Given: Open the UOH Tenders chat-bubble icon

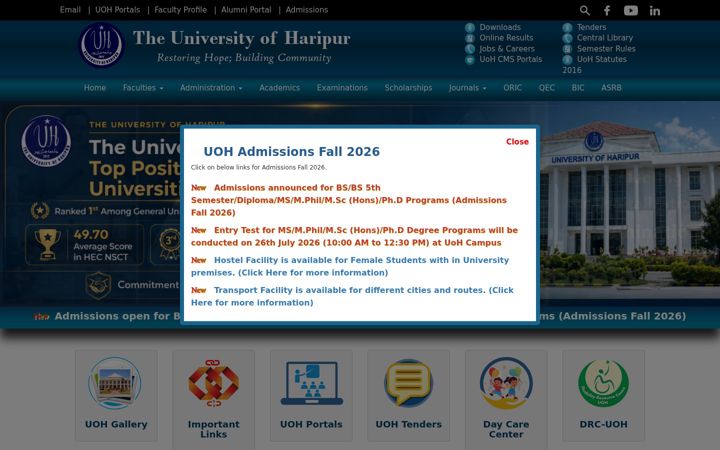Looking at the screenshot, I should coord(408,383).
